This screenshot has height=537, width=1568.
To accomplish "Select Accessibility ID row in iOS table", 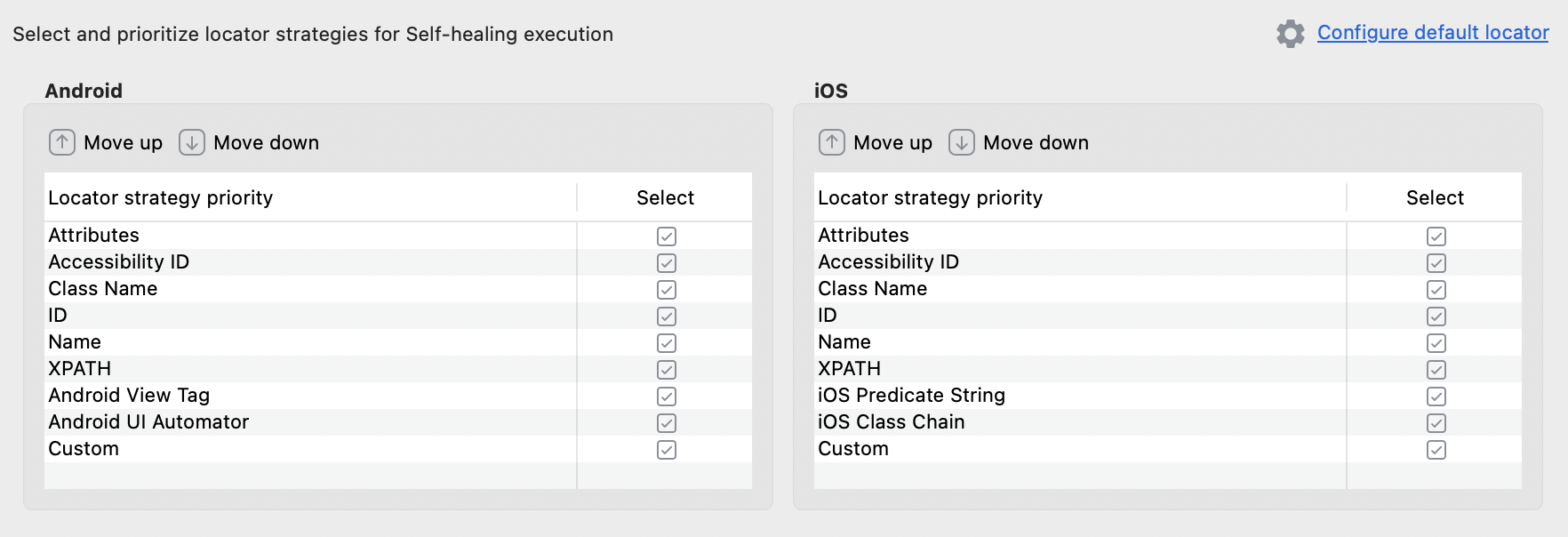I will click(1168, 262).
